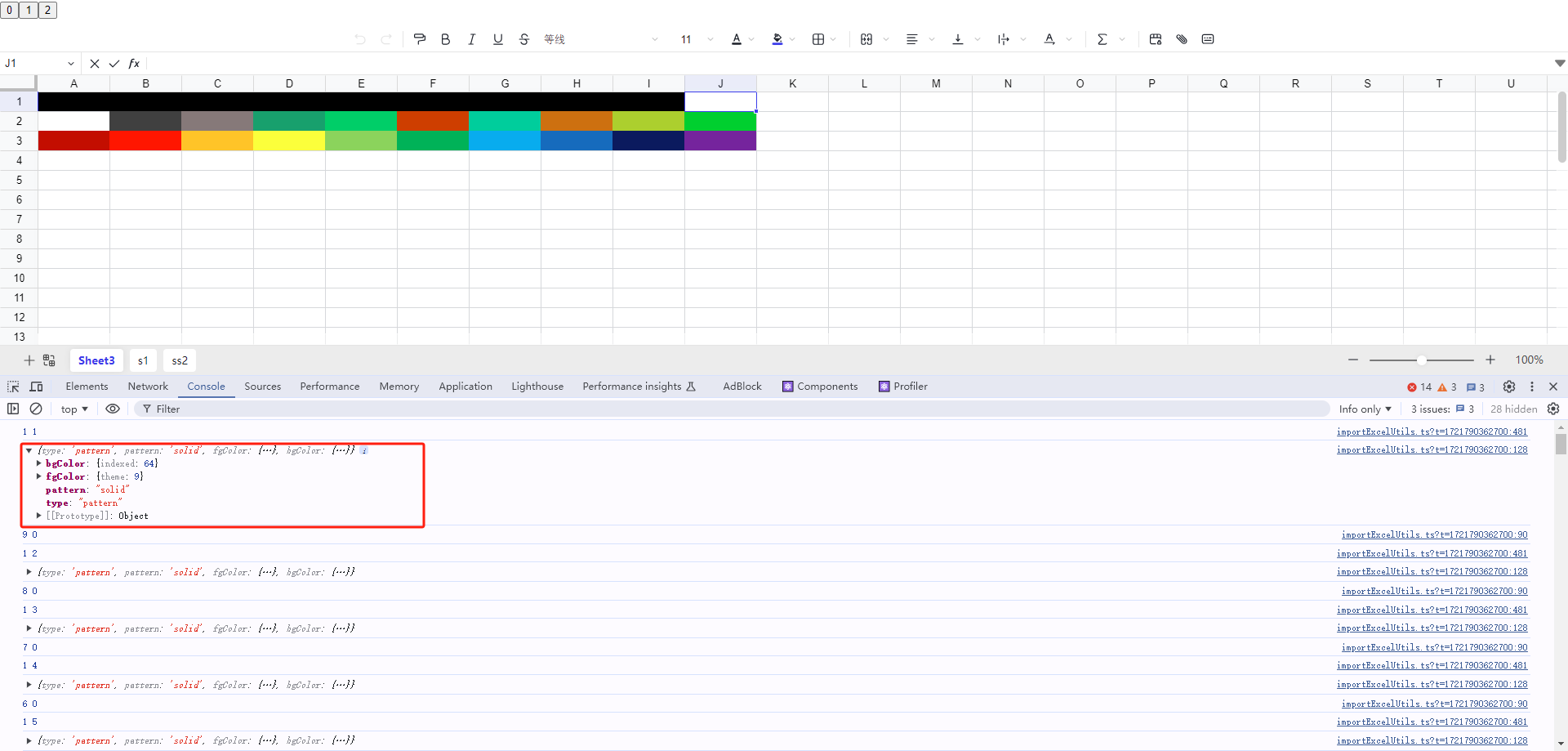Toggle bold formatting on selected cell

click(445, 38)
